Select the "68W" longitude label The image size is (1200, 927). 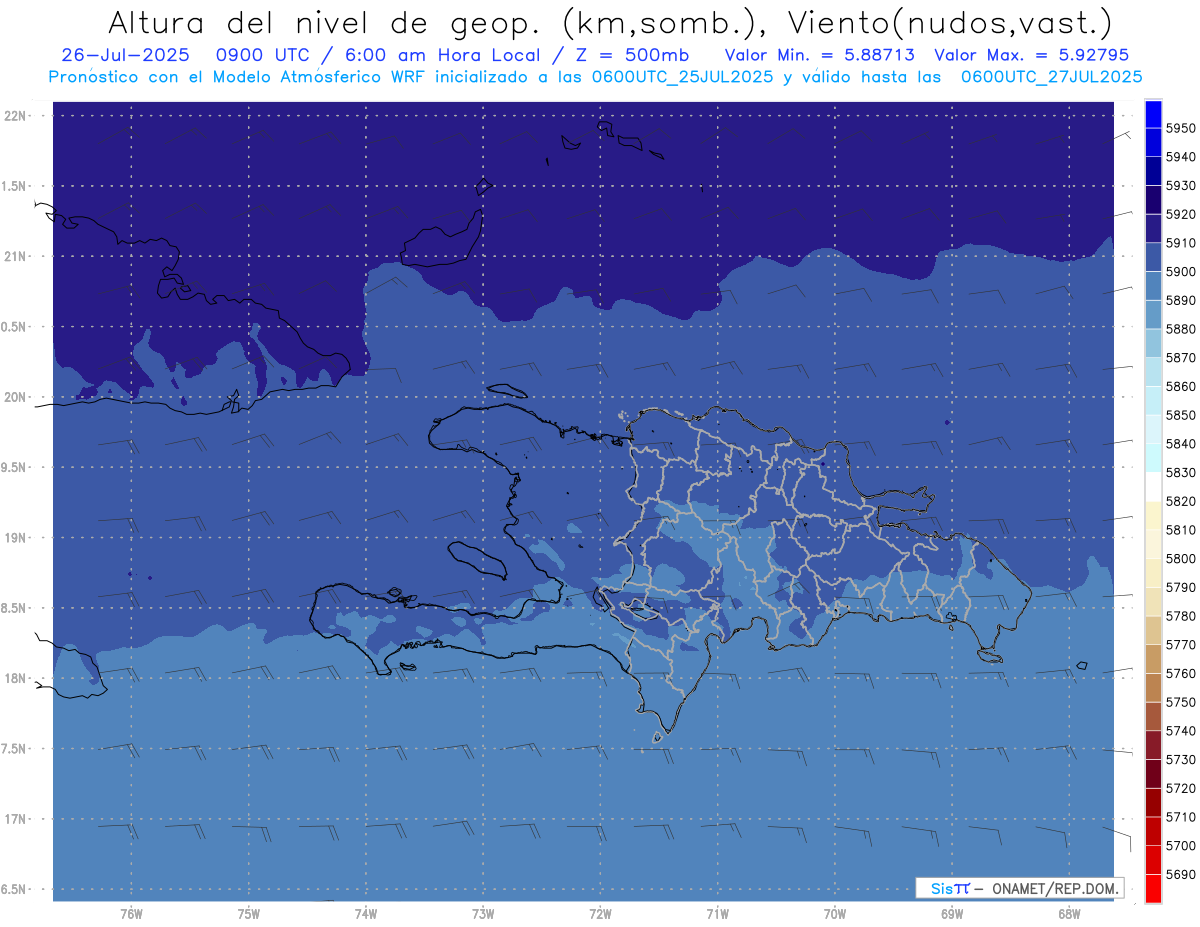pyautogui.click(x=1069, y=913)
